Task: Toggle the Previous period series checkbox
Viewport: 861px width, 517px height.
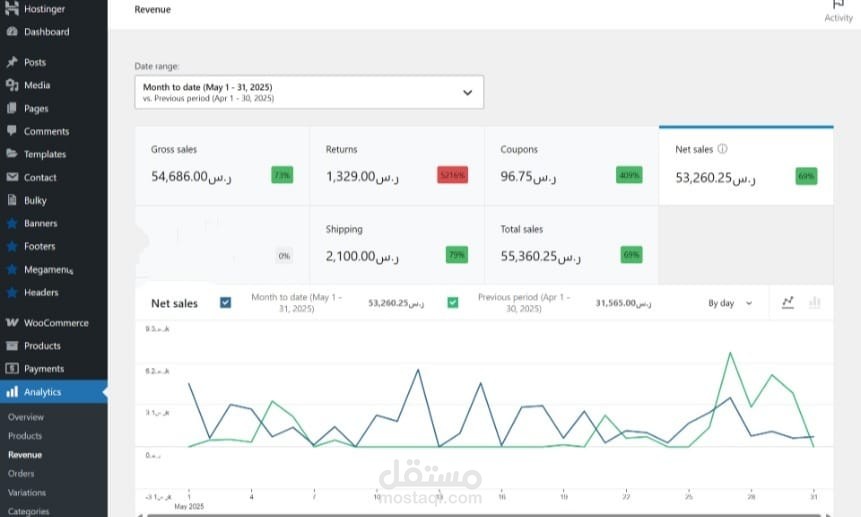Action: tap(453, 302)
